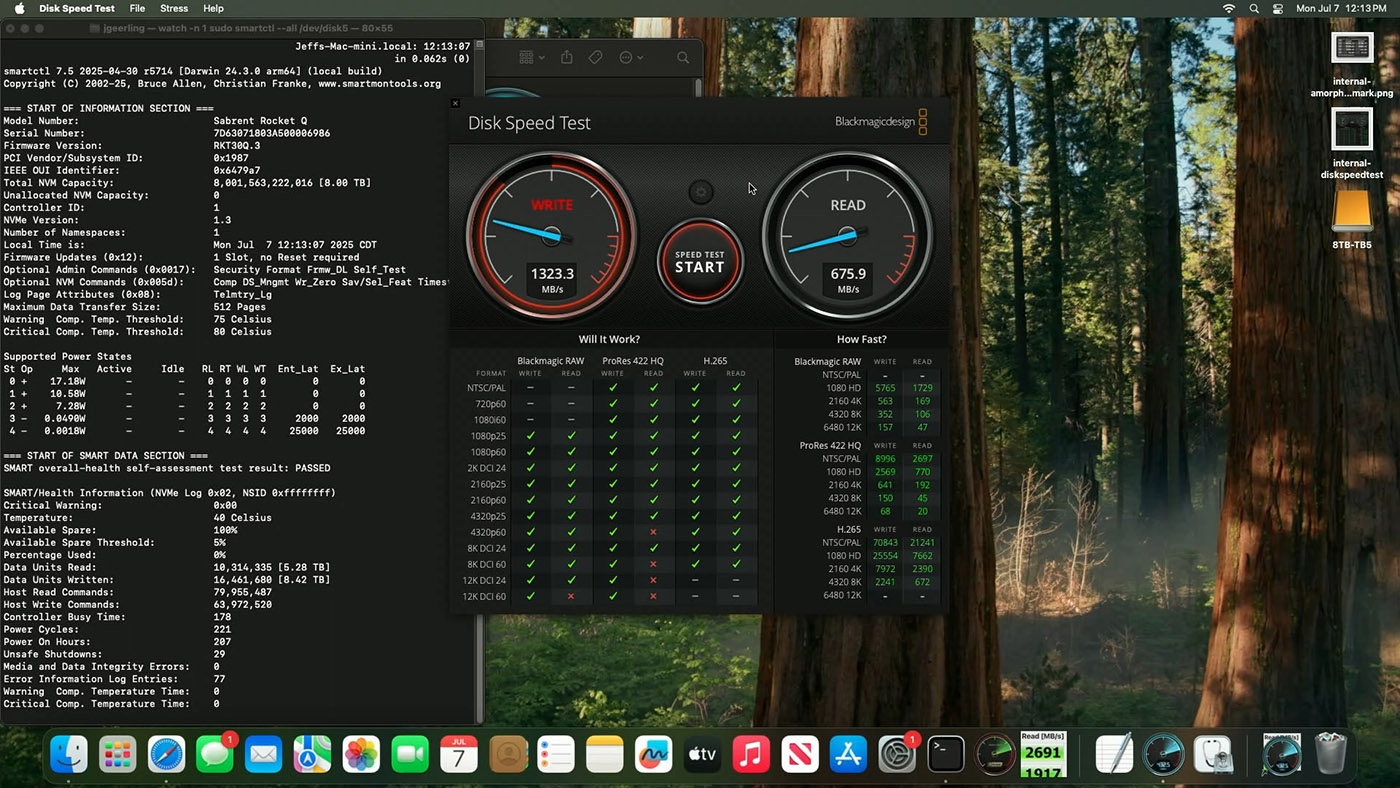The image size is (1400, 788).
Task: Open Disk Utility from the dock
Action: pos(1213,754)
